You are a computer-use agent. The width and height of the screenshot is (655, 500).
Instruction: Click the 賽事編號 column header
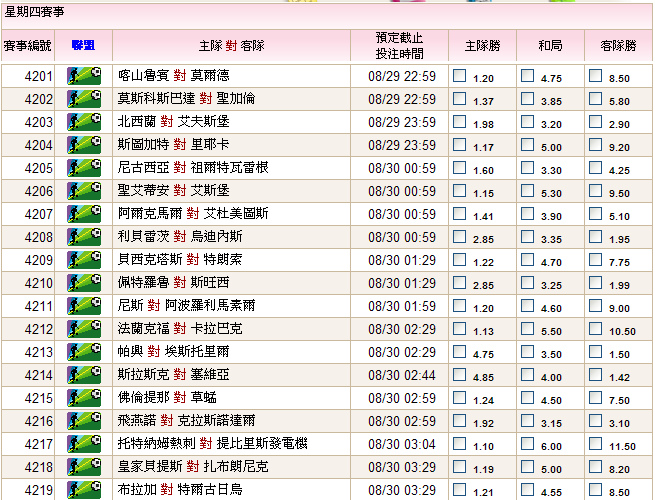pos(28,45)
